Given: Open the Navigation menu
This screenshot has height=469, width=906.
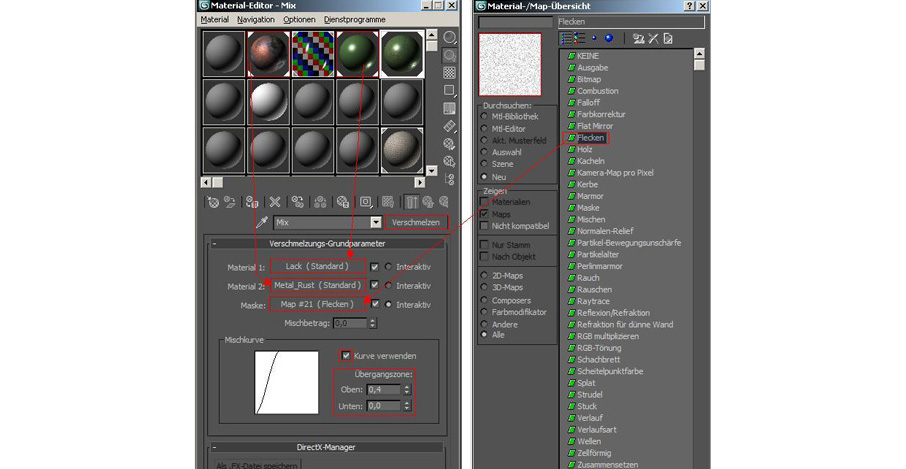Looking at the screenshot, I should point(256,19).
